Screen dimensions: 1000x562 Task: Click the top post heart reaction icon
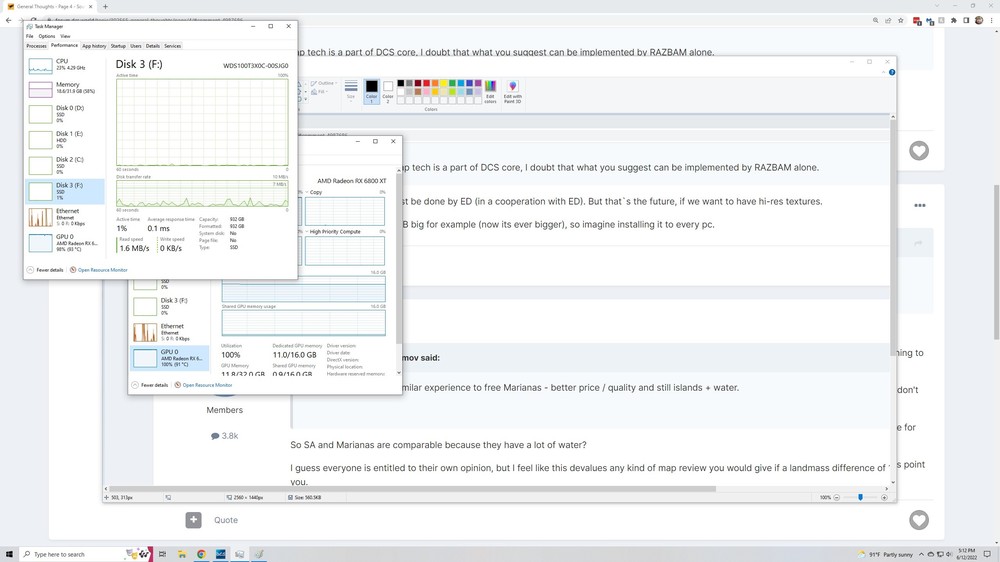tap(919, 151)
